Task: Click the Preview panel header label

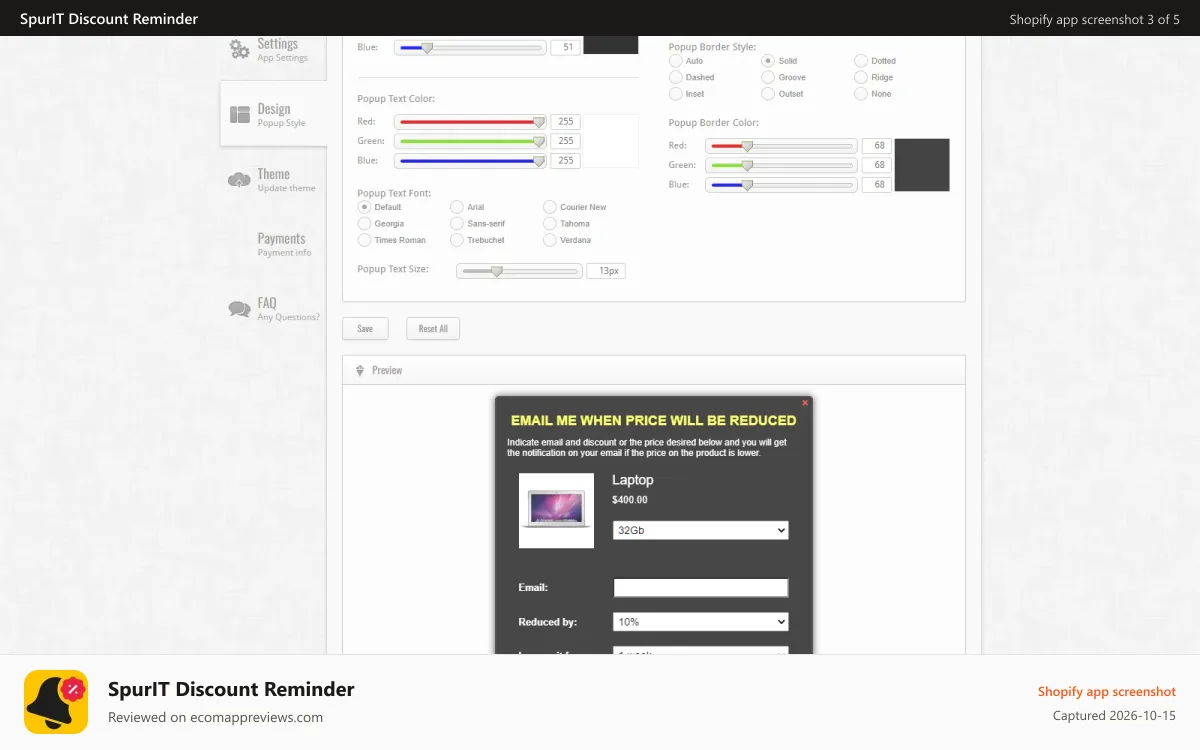Action: tap(387, 370)
